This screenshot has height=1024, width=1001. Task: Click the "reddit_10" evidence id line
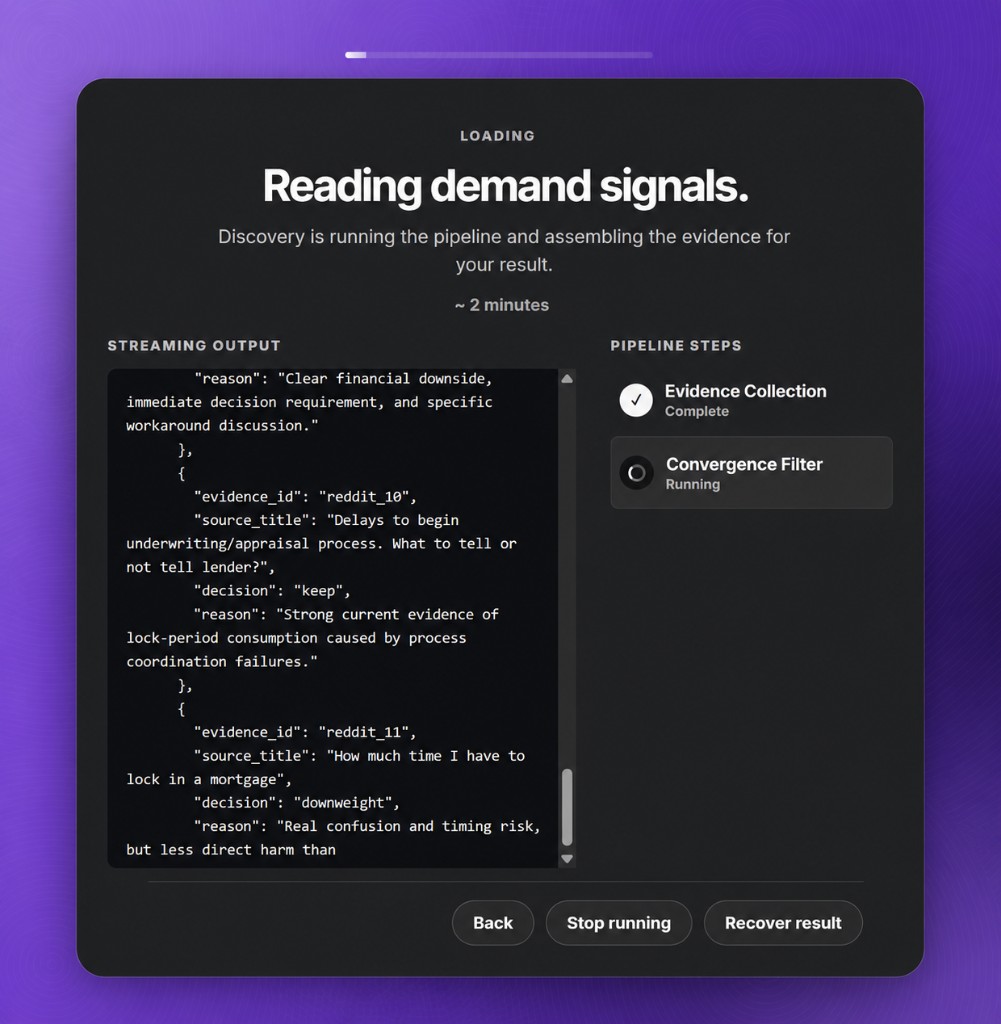click(305, 496)
